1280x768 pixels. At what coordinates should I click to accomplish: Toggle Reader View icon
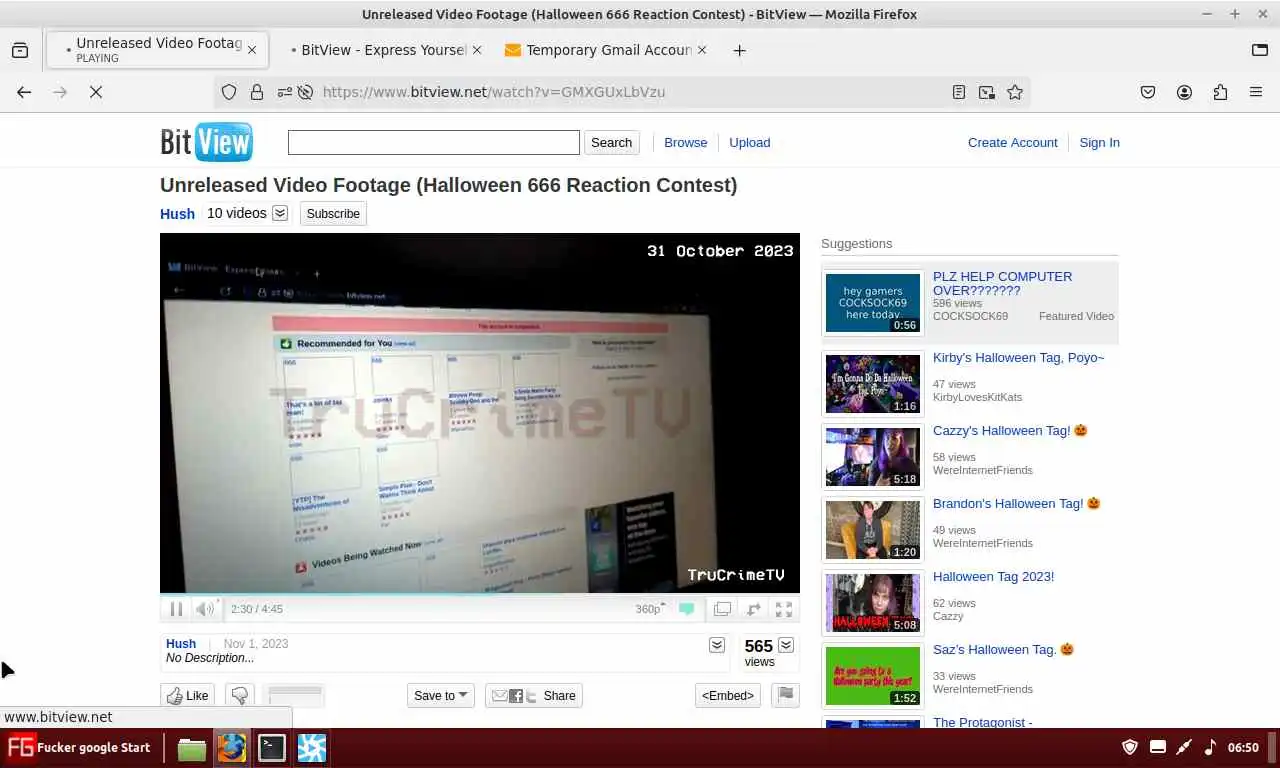tap(959, 92)
